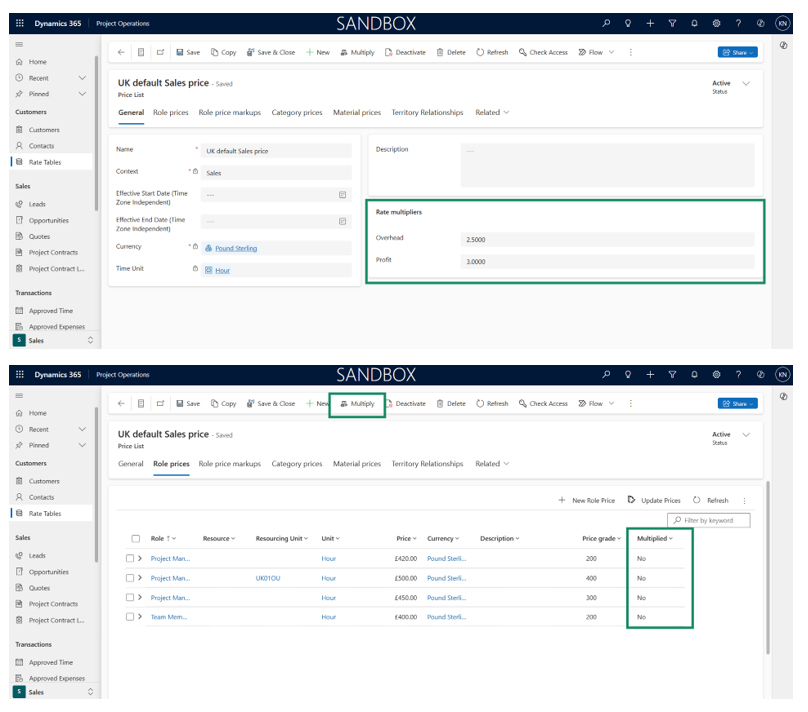
Task: Switch to the Role prices tab
Action: coord(174,112)
